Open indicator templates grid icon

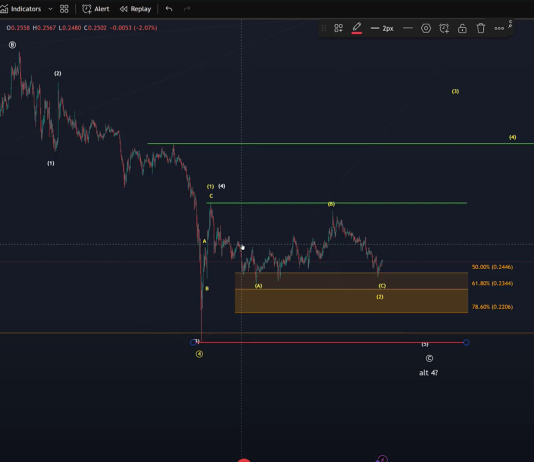click(x=64, y=9)
